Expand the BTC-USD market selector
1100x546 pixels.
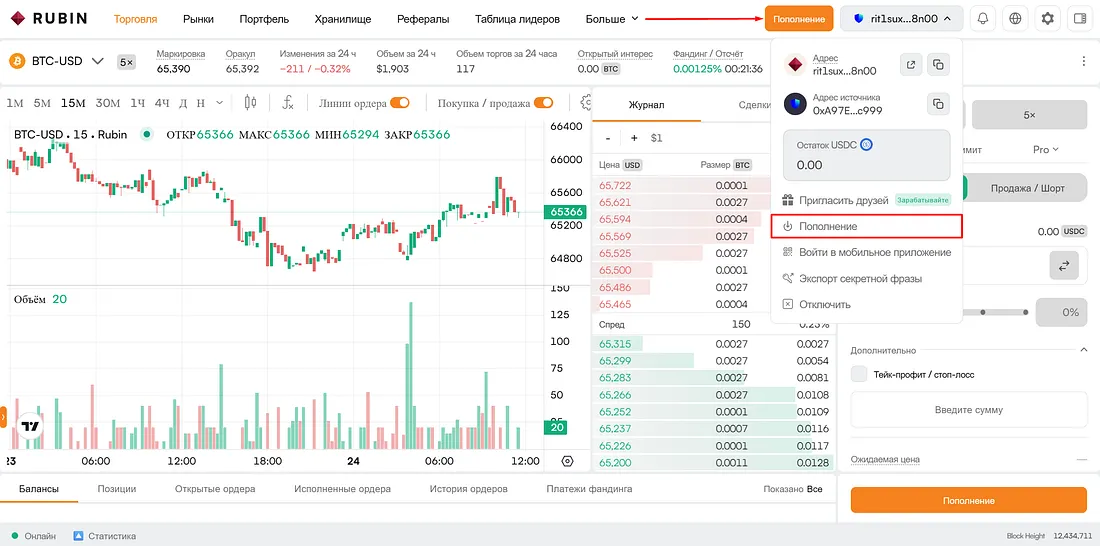tap(58, 61)
